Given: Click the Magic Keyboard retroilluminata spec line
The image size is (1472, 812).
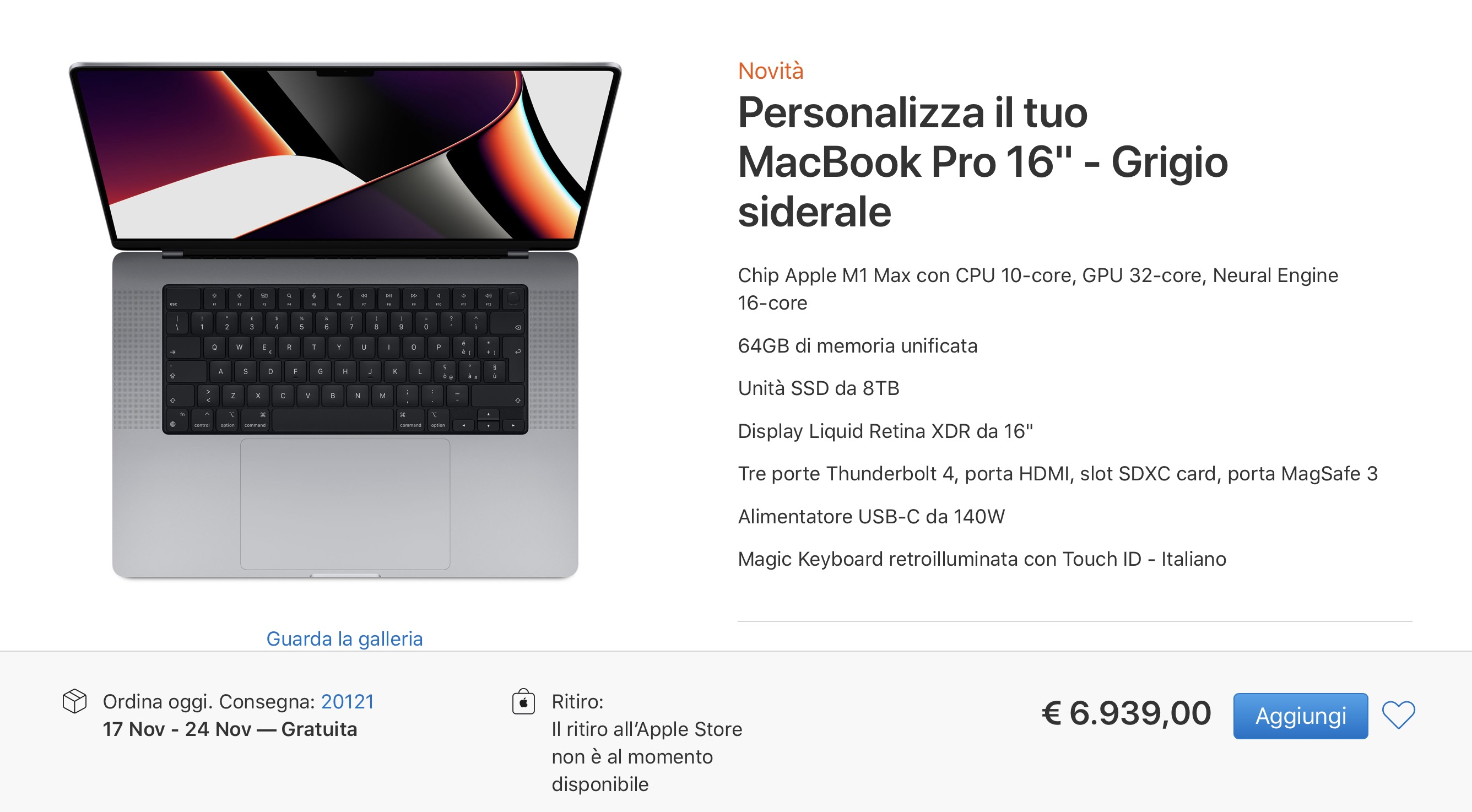Looking at the screenshot, I should [982, 558].
